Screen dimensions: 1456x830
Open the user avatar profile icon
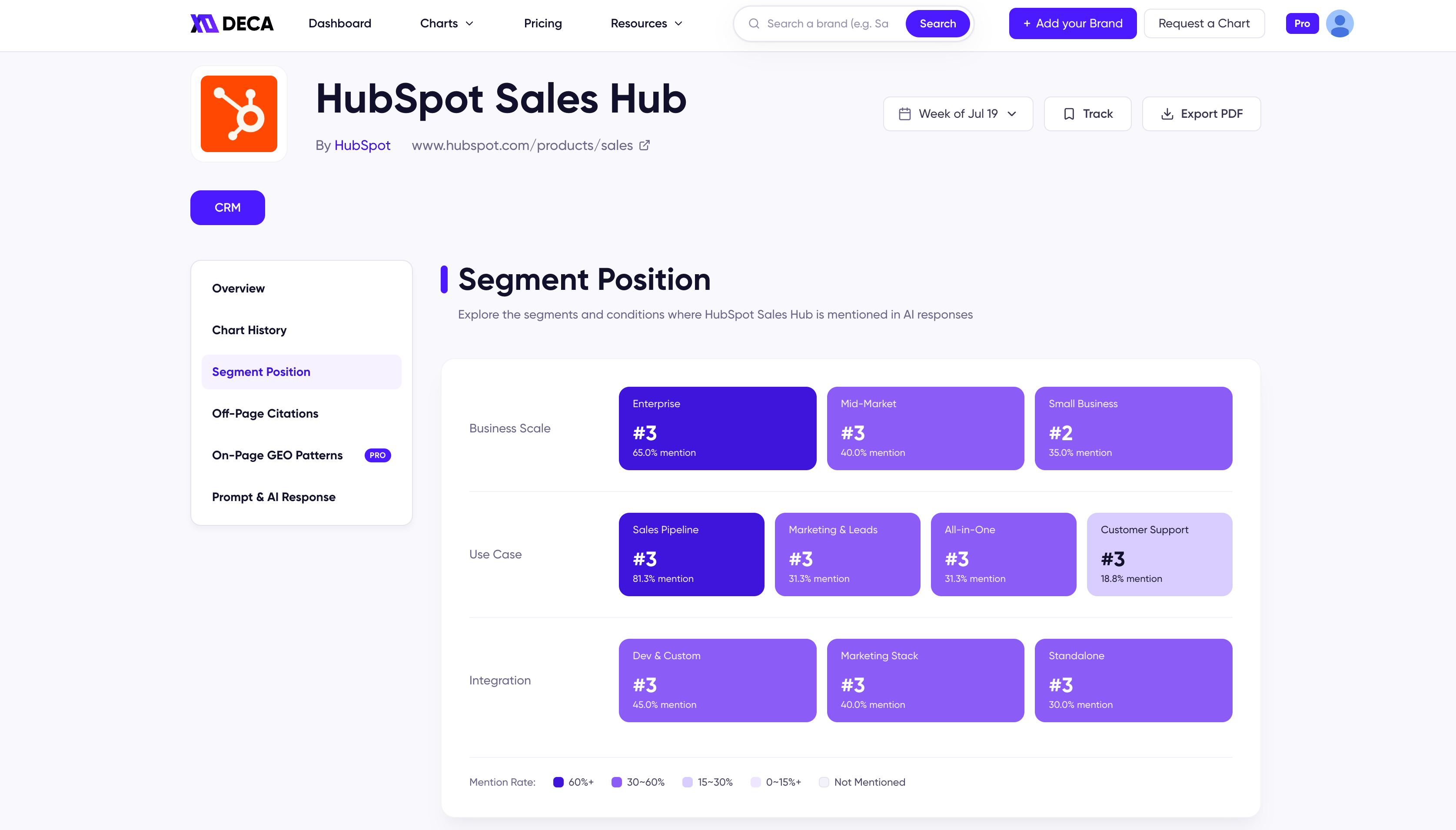pyautogui.click(x=1339, y=23)
